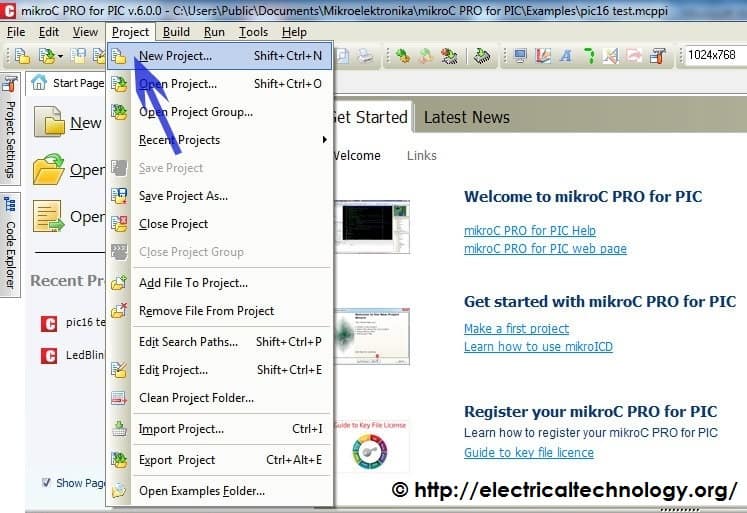Image resolution: width=747 pixels, height=513 pixels.
Task: Click the New Project wizard thumbnail
Action: tap(372, 337)
